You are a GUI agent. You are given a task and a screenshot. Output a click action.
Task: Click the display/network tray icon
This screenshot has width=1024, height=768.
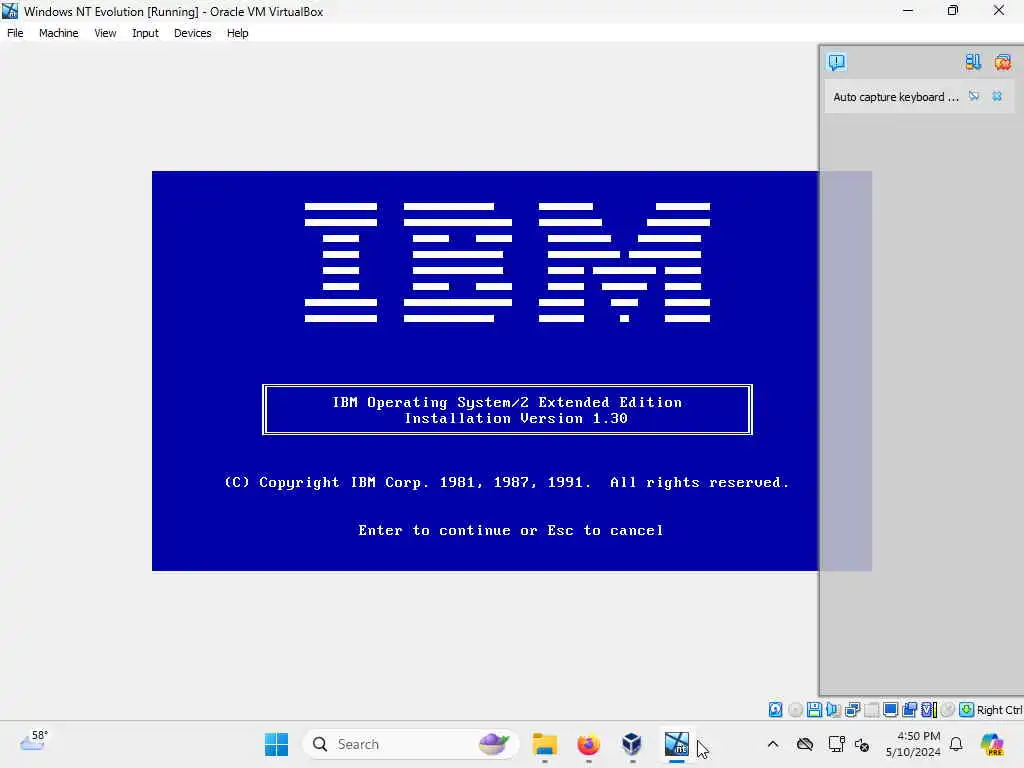pyautogui.click(x=837, y=744)
